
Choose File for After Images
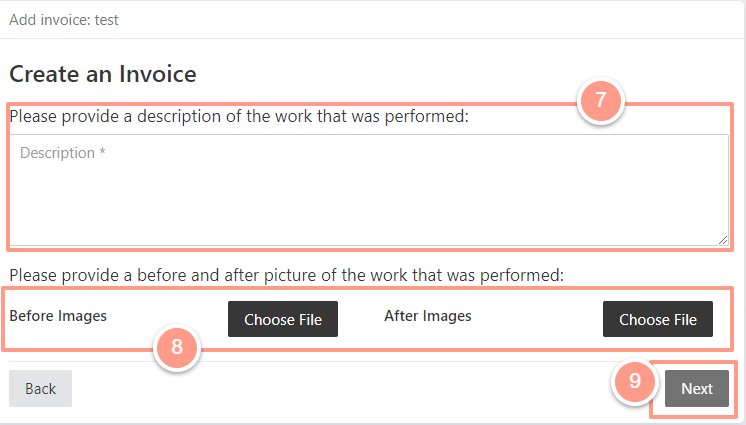(658, 319)
